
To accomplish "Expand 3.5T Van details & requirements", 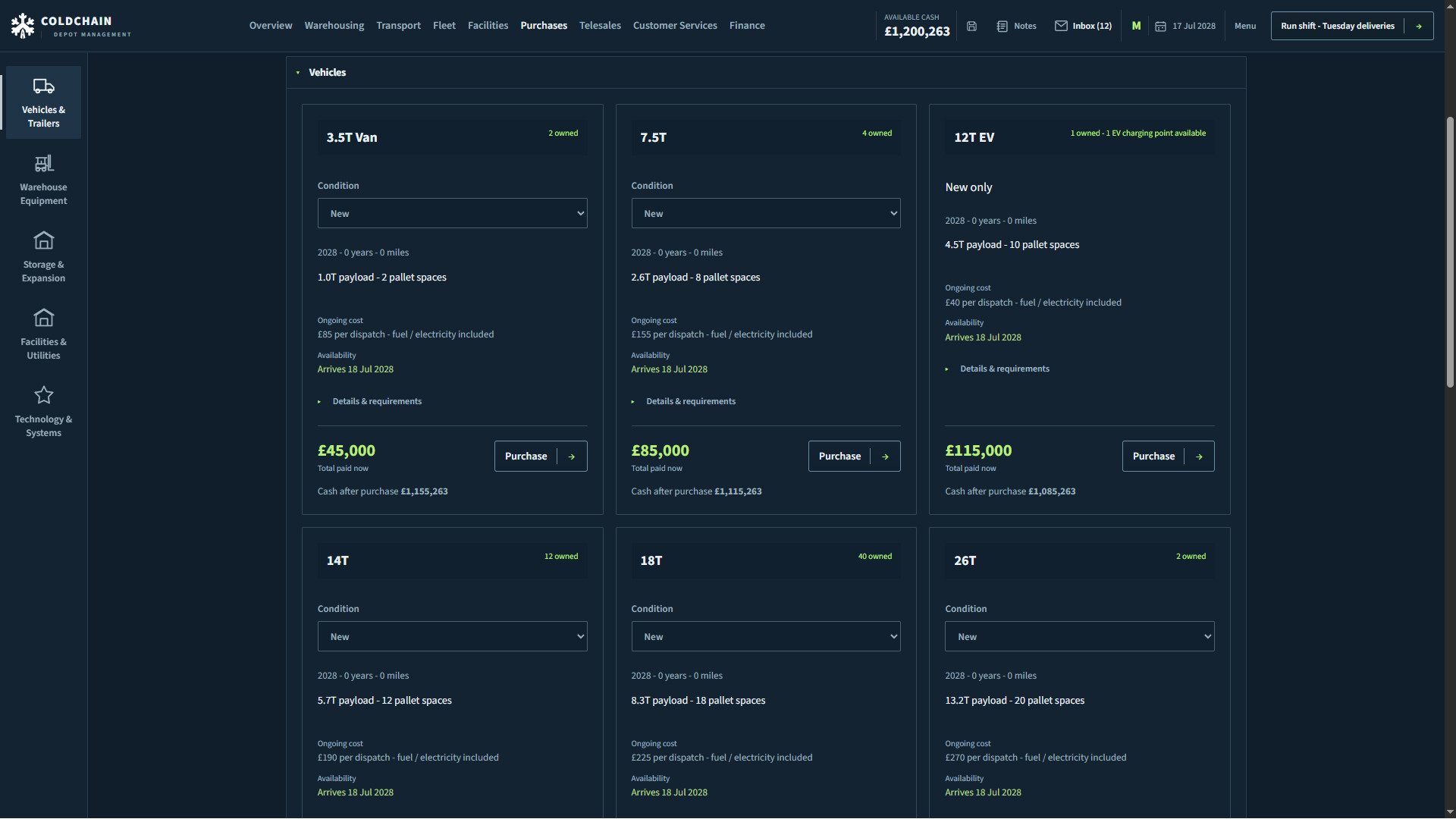I will click(x=370, y=401).
